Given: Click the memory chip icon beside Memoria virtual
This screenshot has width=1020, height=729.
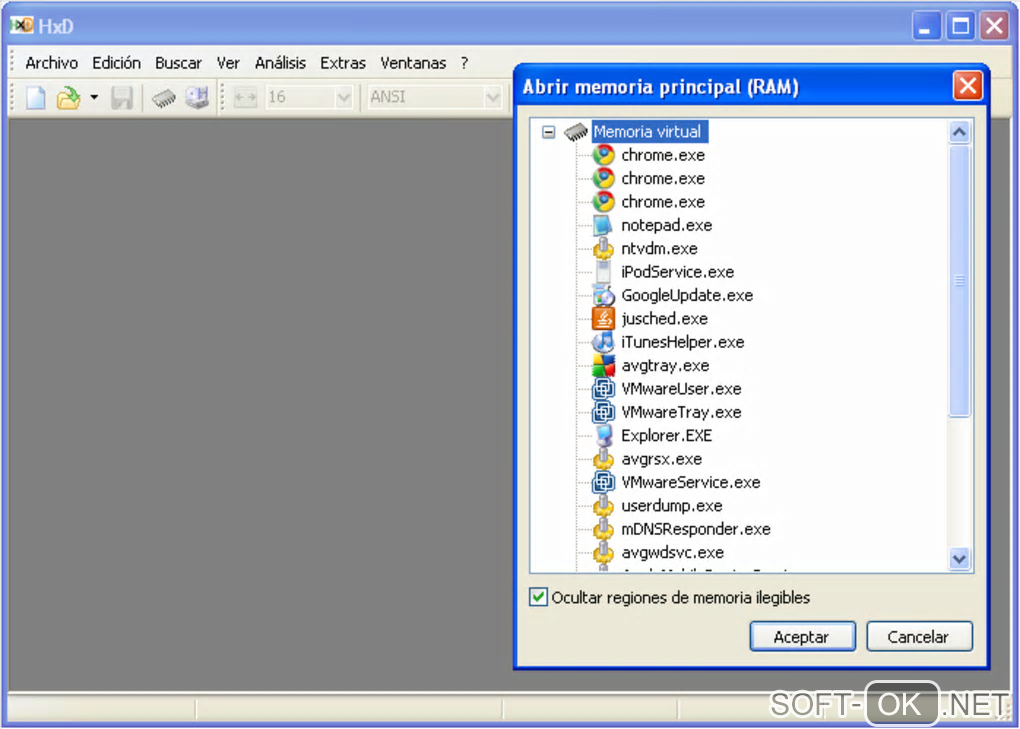Looking at the screenshot, I should [576, 132].
